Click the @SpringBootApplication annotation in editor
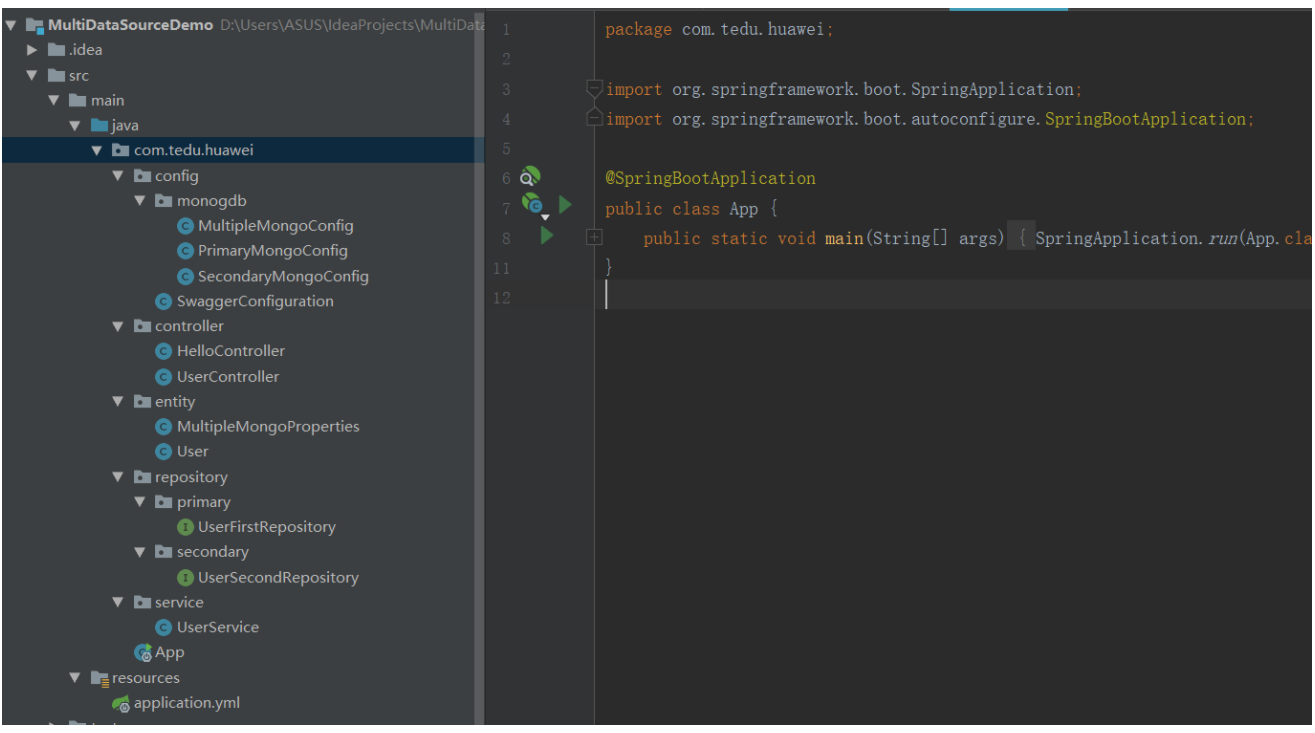Viewport: 1315px width, 733px height. click(x=710, y=178)
